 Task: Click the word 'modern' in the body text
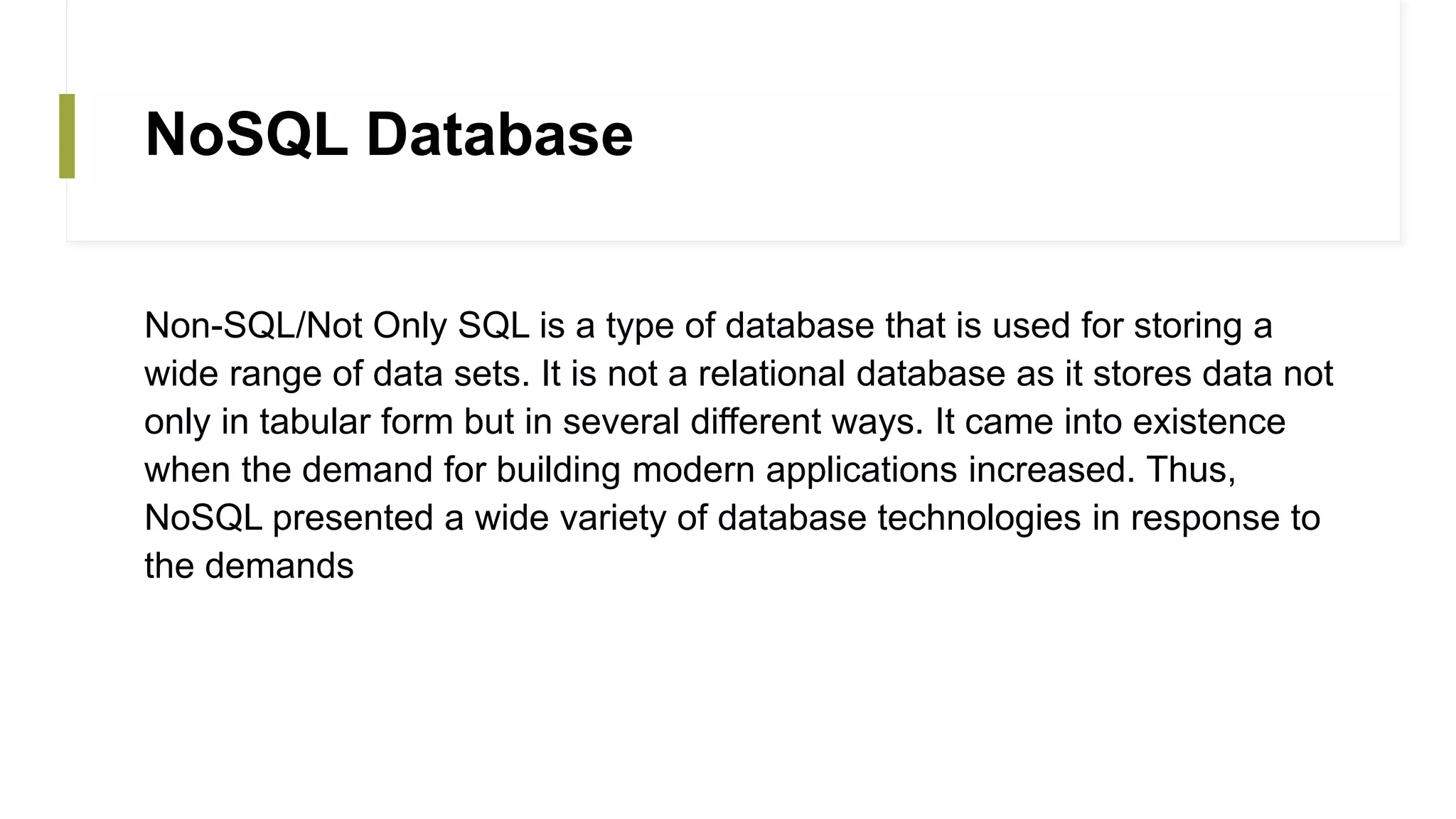point(693,470)
